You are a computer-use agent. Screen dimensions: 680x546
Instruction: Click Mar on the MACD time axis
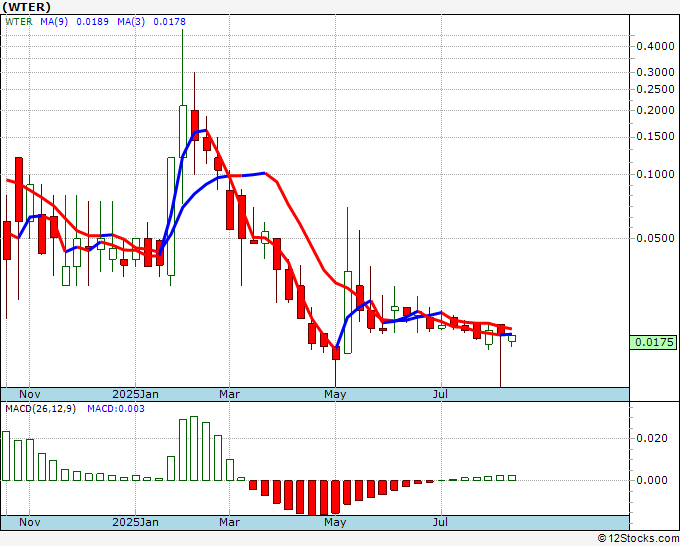pos(229,522)
